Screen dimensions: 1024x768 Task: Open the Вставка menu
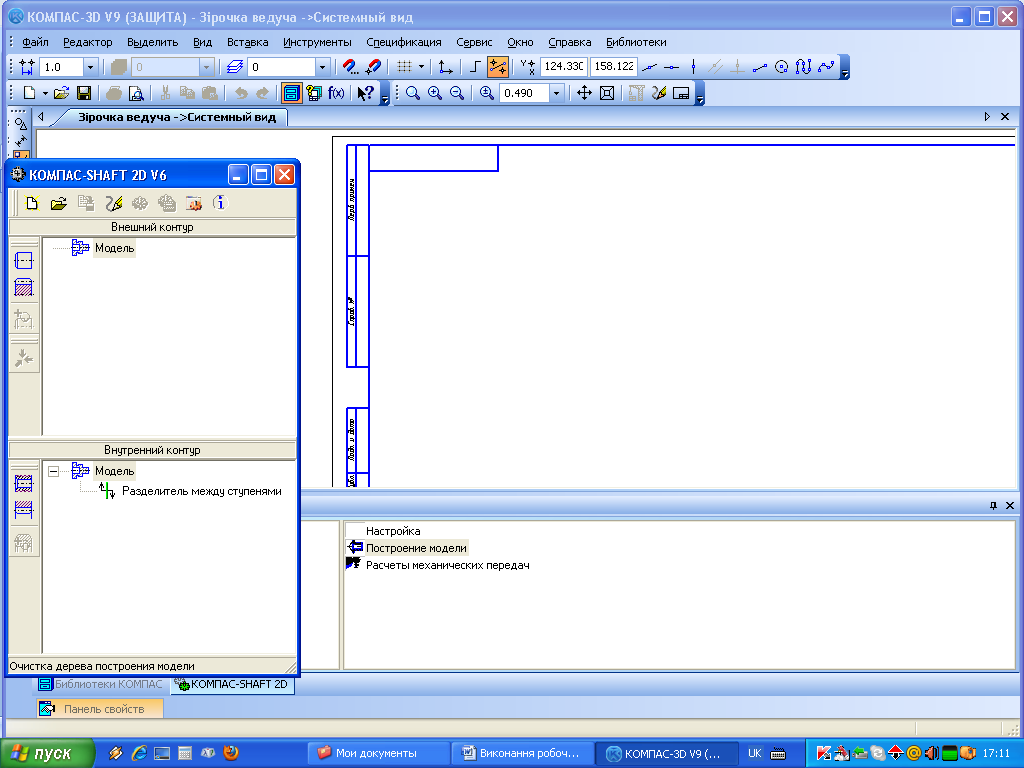[248, 42]
